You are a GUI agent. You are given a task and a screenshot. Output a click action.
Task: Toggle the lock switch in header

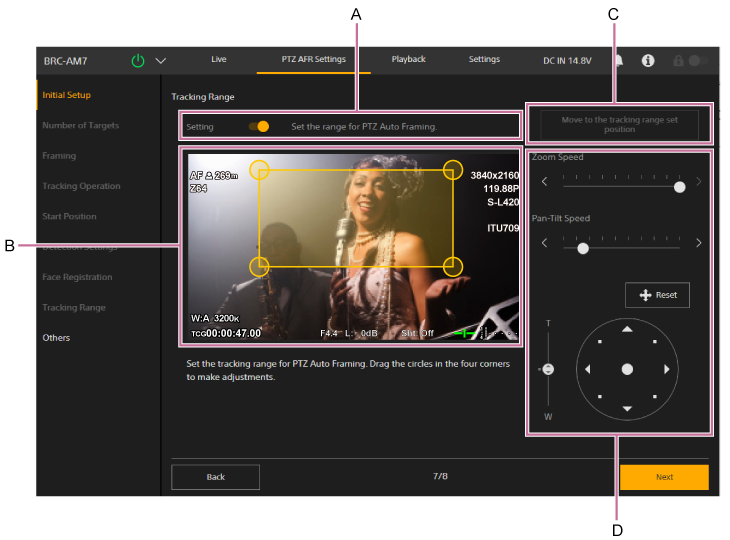[x=698, y=61]
